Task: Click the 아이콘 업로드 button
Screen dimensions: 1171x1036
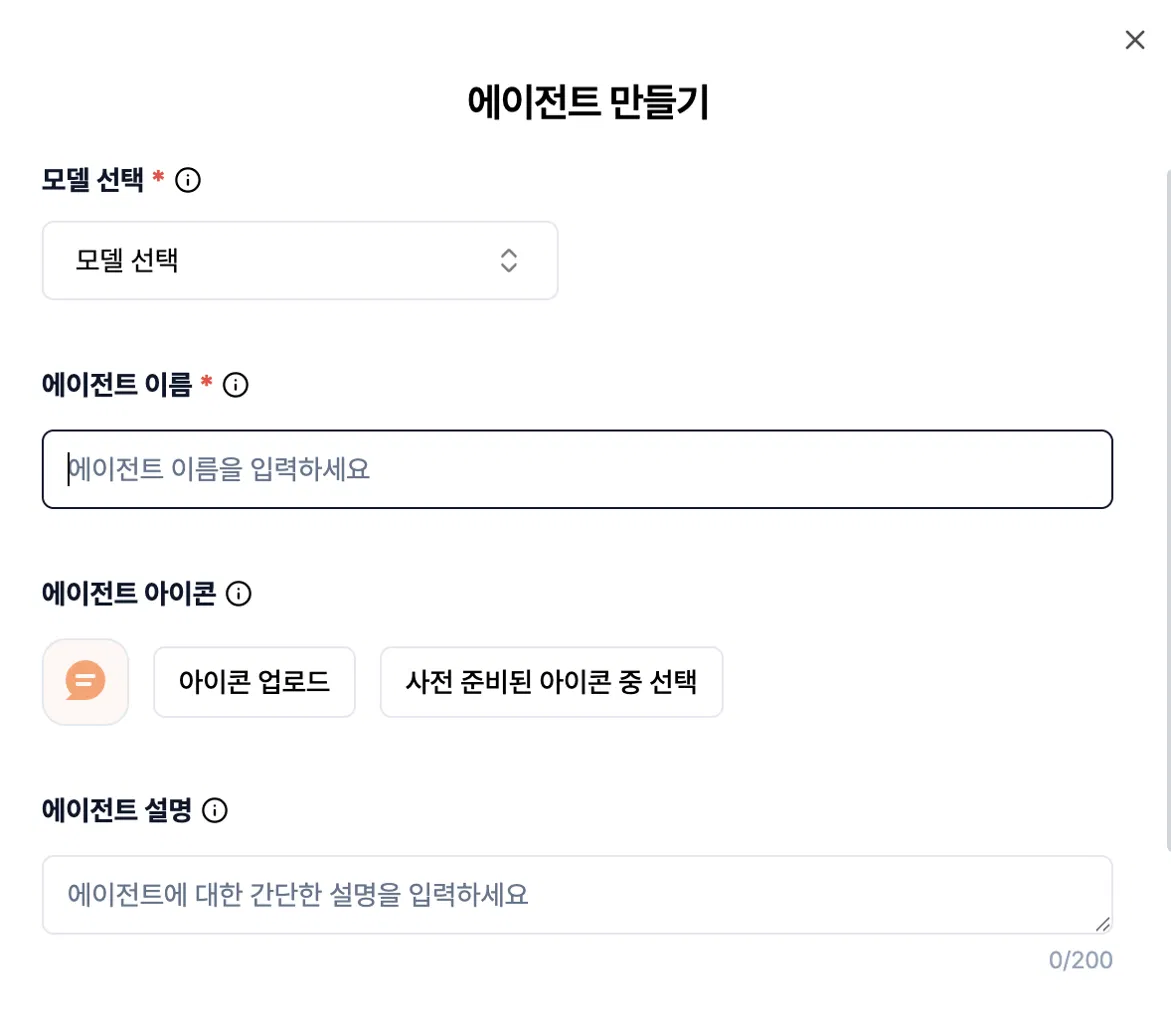Action: click(255, 682)
